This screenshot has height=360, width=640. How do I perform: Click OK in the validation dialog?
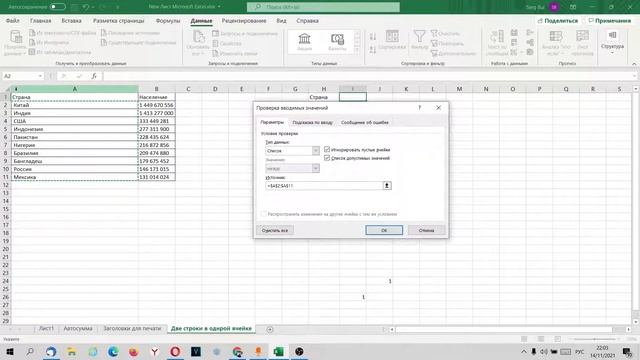click(x=384, y=230)
